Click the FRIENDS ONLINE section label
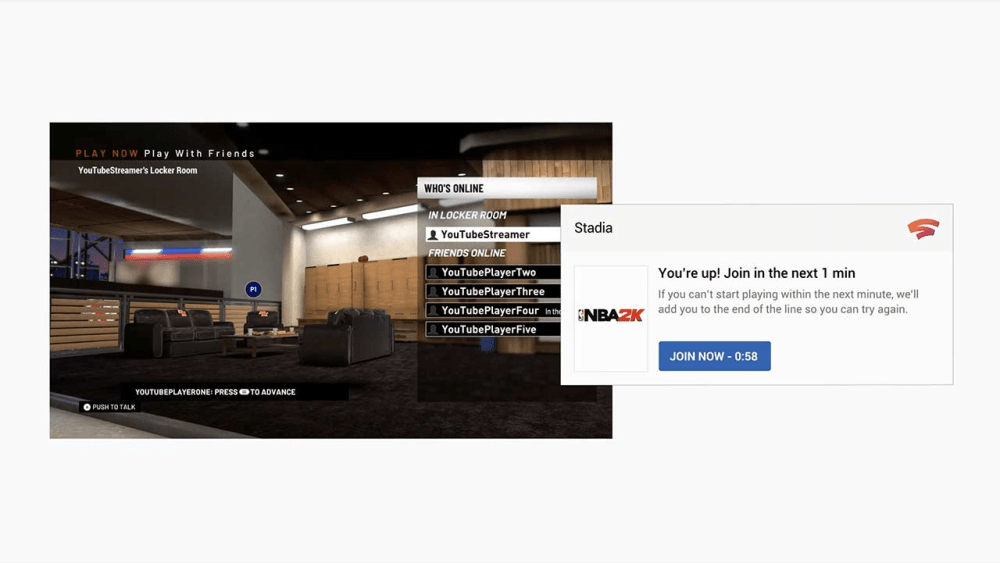Image resolution: width=1000 pixels, height=563 pixels. (467, 254)
